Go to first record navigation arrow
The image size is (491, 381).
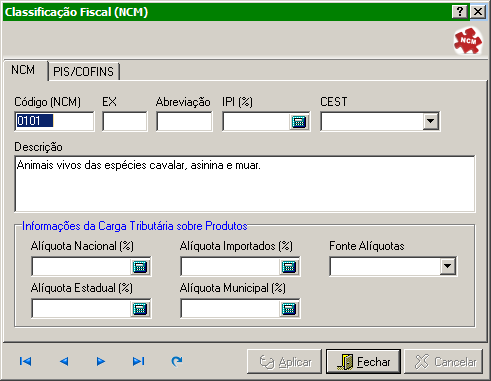[x=25, y=361]
